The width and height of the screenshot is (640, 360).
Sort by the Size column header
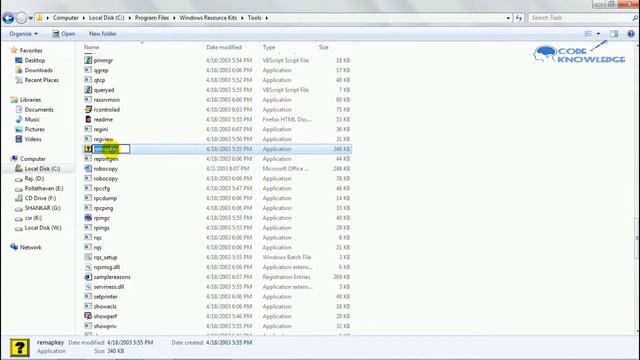coord(324,47)
